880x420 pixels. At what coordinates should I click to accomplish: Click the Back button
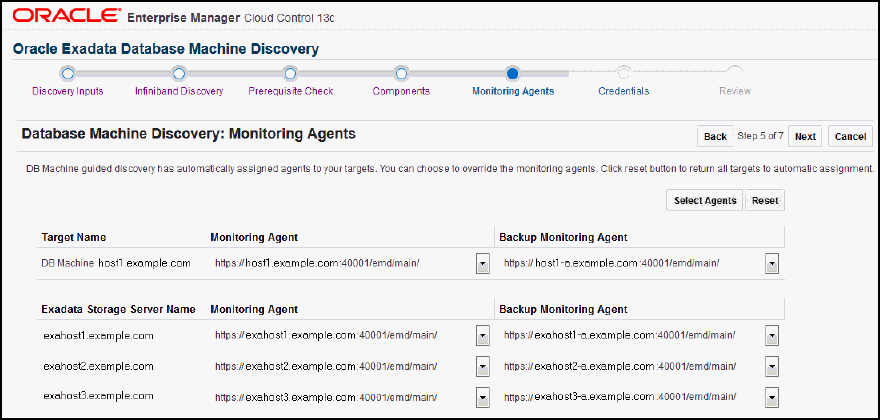[x=715, y=136]
